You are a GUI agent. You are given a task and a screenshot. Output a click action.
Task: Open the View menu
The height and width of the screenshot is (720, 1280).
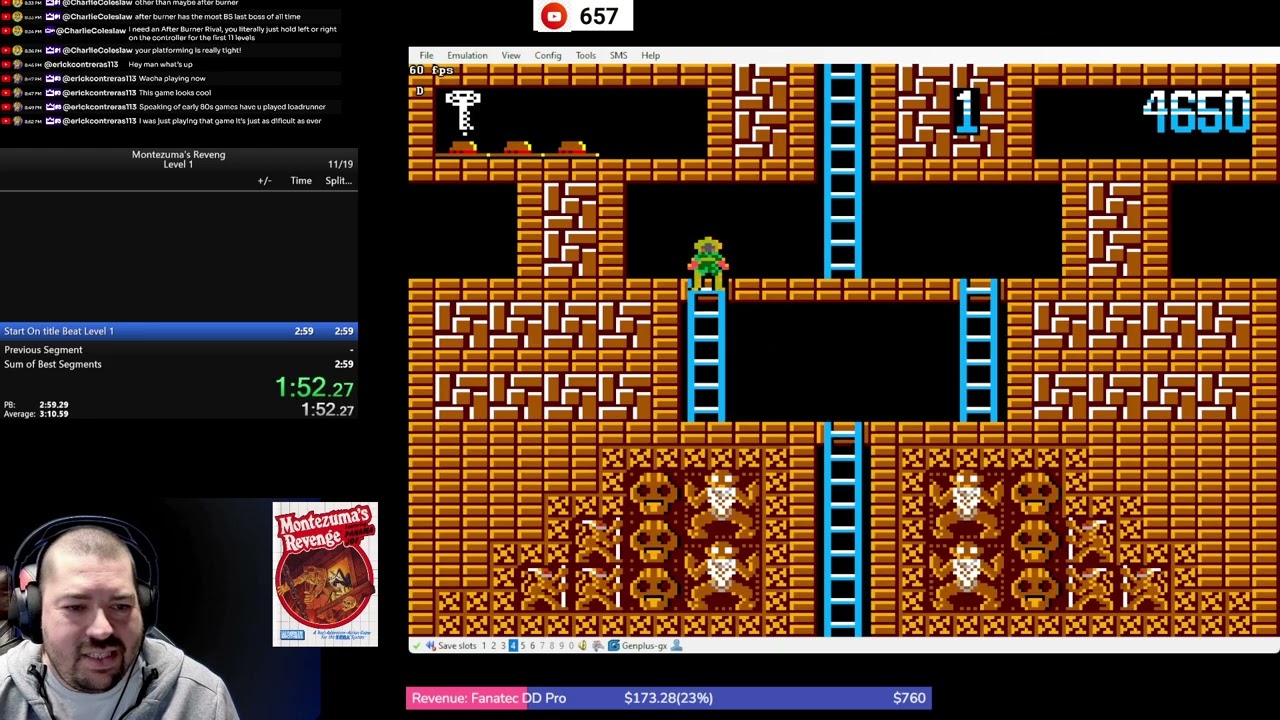(511, 56)
